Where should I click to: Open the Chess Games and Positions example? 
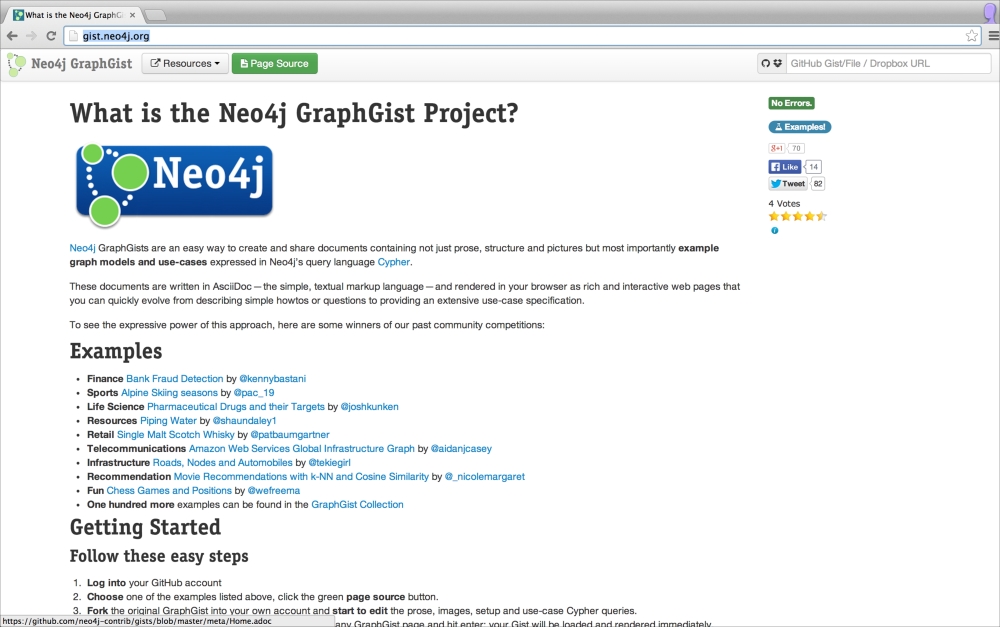pos(169,491)
